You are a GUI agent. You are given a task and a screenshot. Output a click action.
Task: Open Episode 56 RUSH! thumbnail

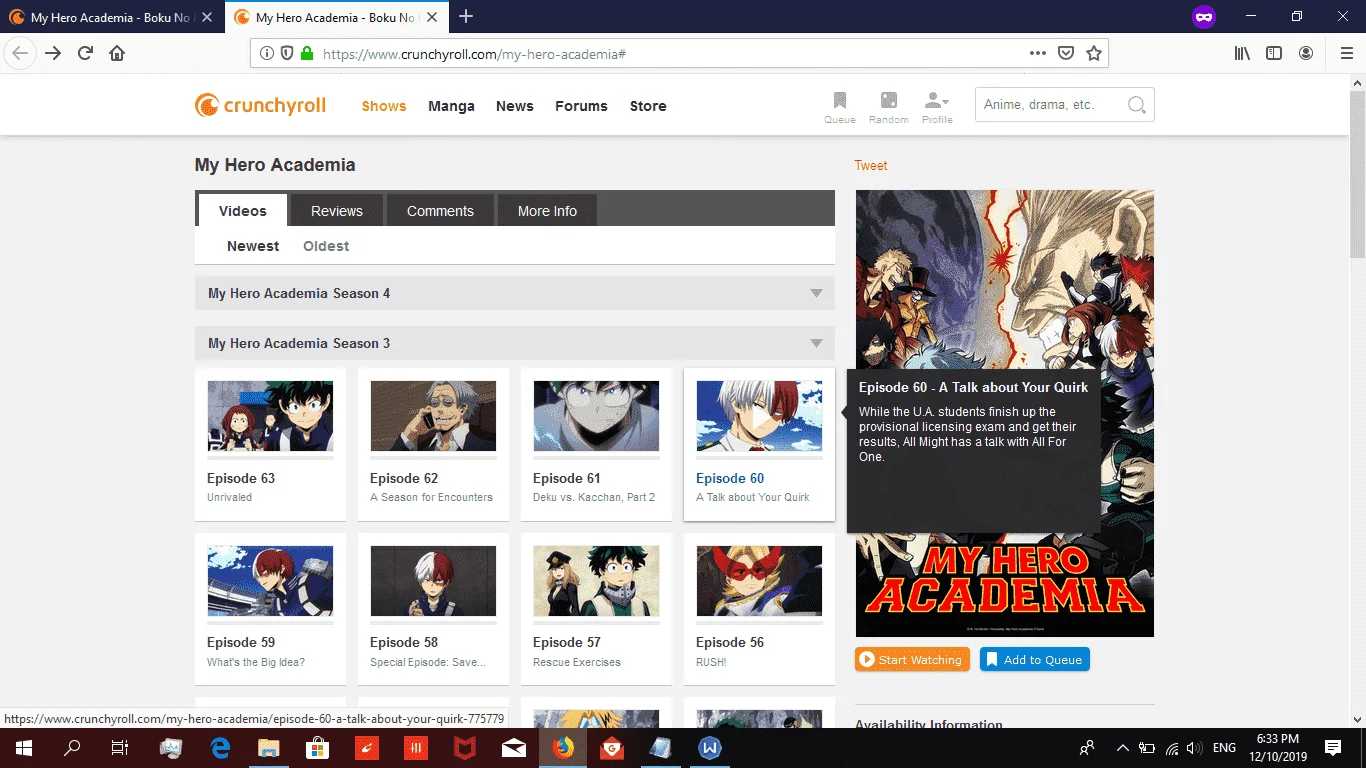coord(759,581)
